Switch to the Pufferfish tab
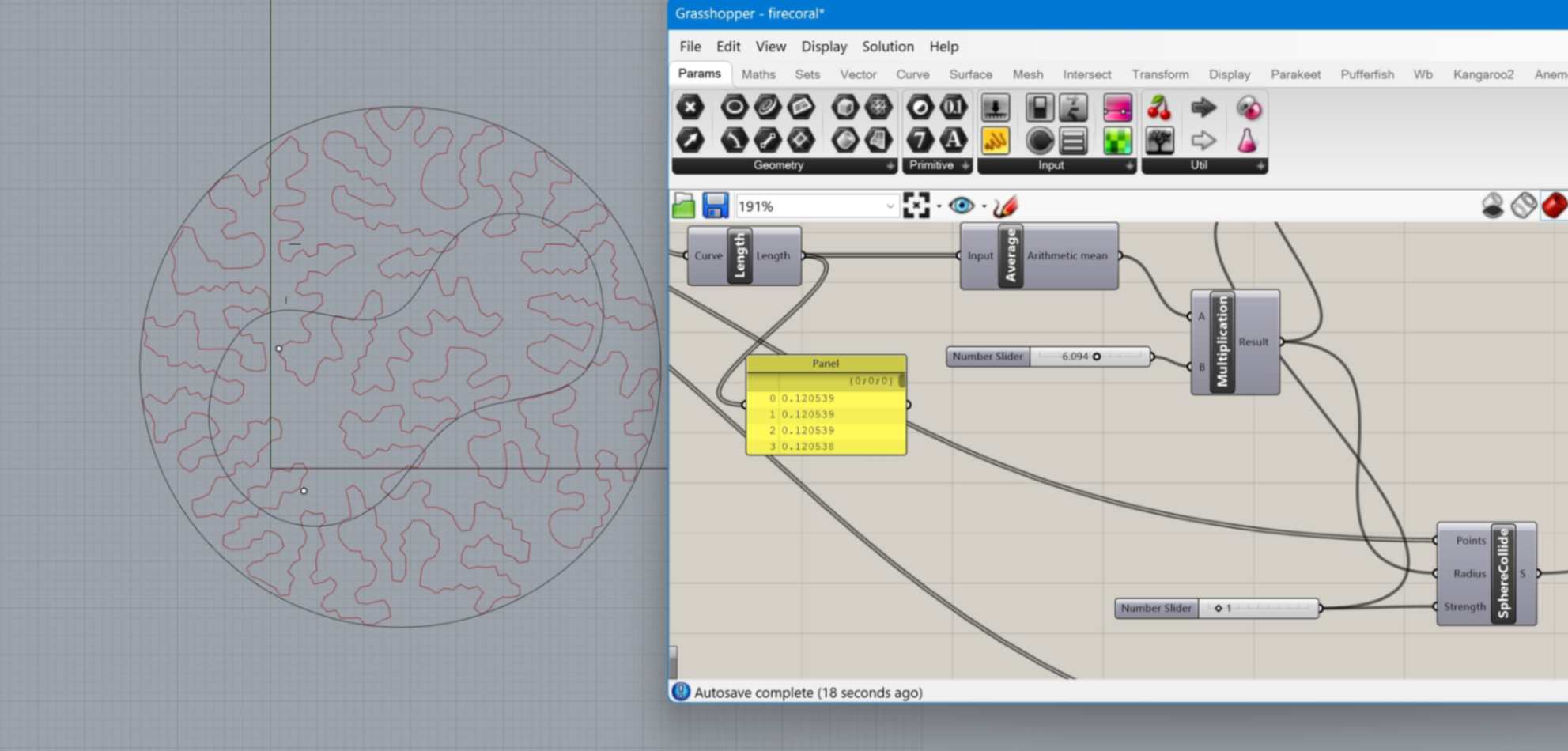 point(1367,74)
